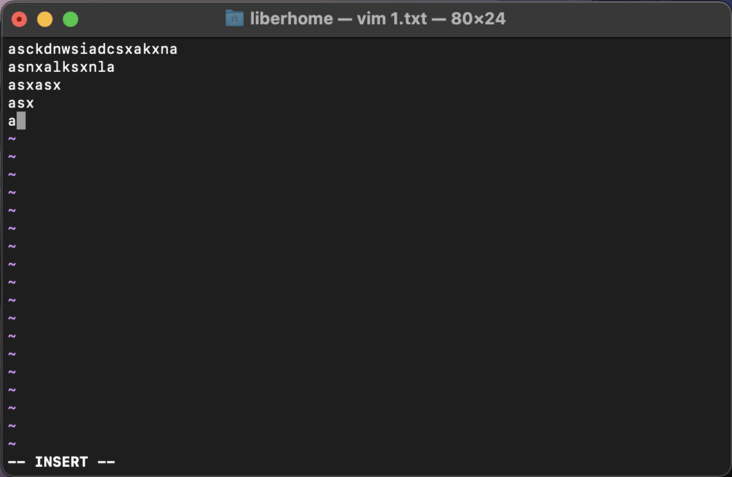Click the final character of asckdnwsiadcsxakxna
This screenshot has height=477, width=732.
pos(173,49)
